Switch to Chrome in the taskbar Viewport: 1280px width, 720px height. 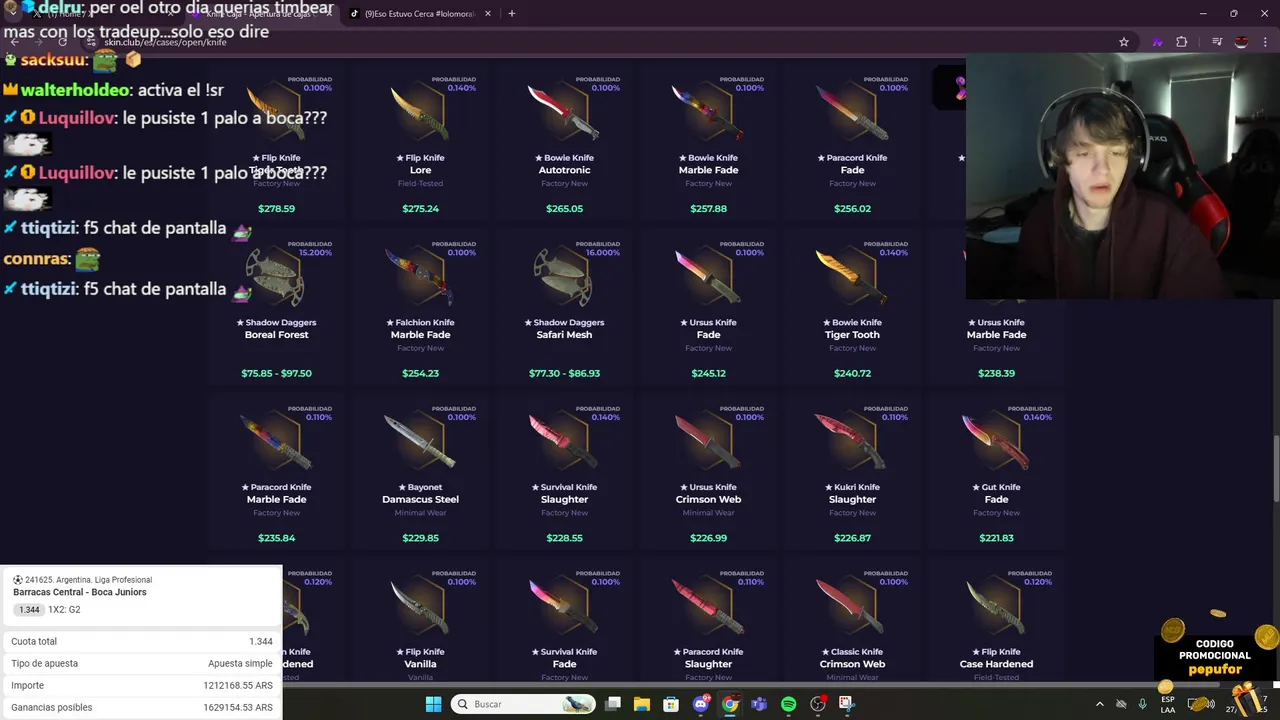(x=730, y=704)
